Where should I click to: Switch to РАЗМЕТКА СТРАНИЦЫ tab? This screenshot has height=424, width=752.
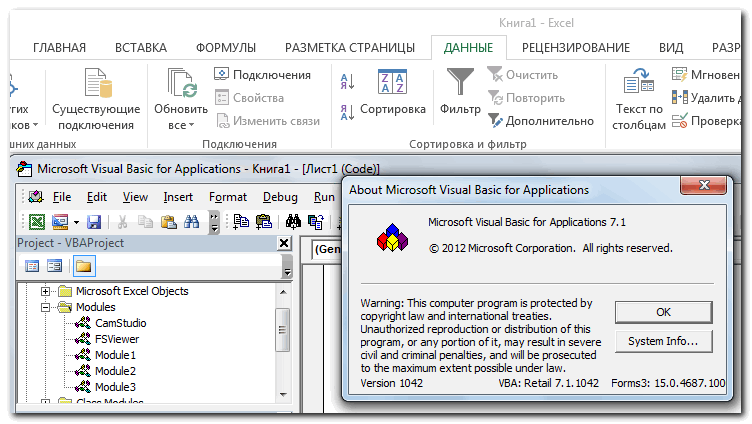tap(350, 48)
